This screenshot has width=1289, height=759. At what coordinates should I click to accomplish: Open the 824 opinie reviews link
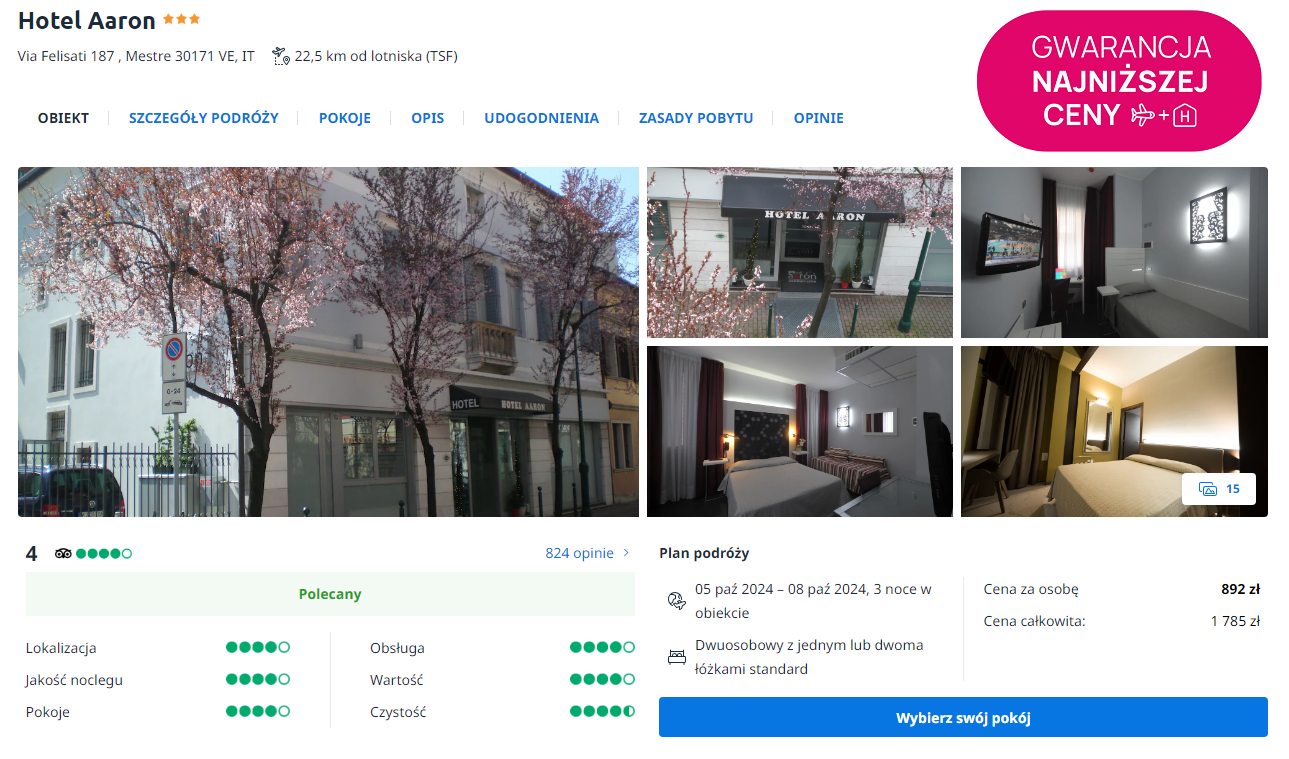pyautogui.click(x=579, y=553)
